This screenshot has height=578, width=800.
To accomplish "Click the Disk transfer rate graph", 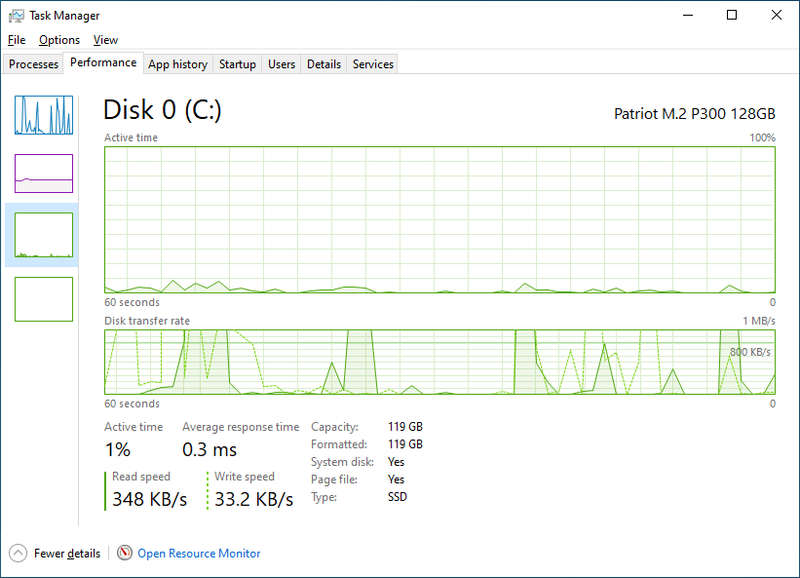I will click(x=440, y=362).
